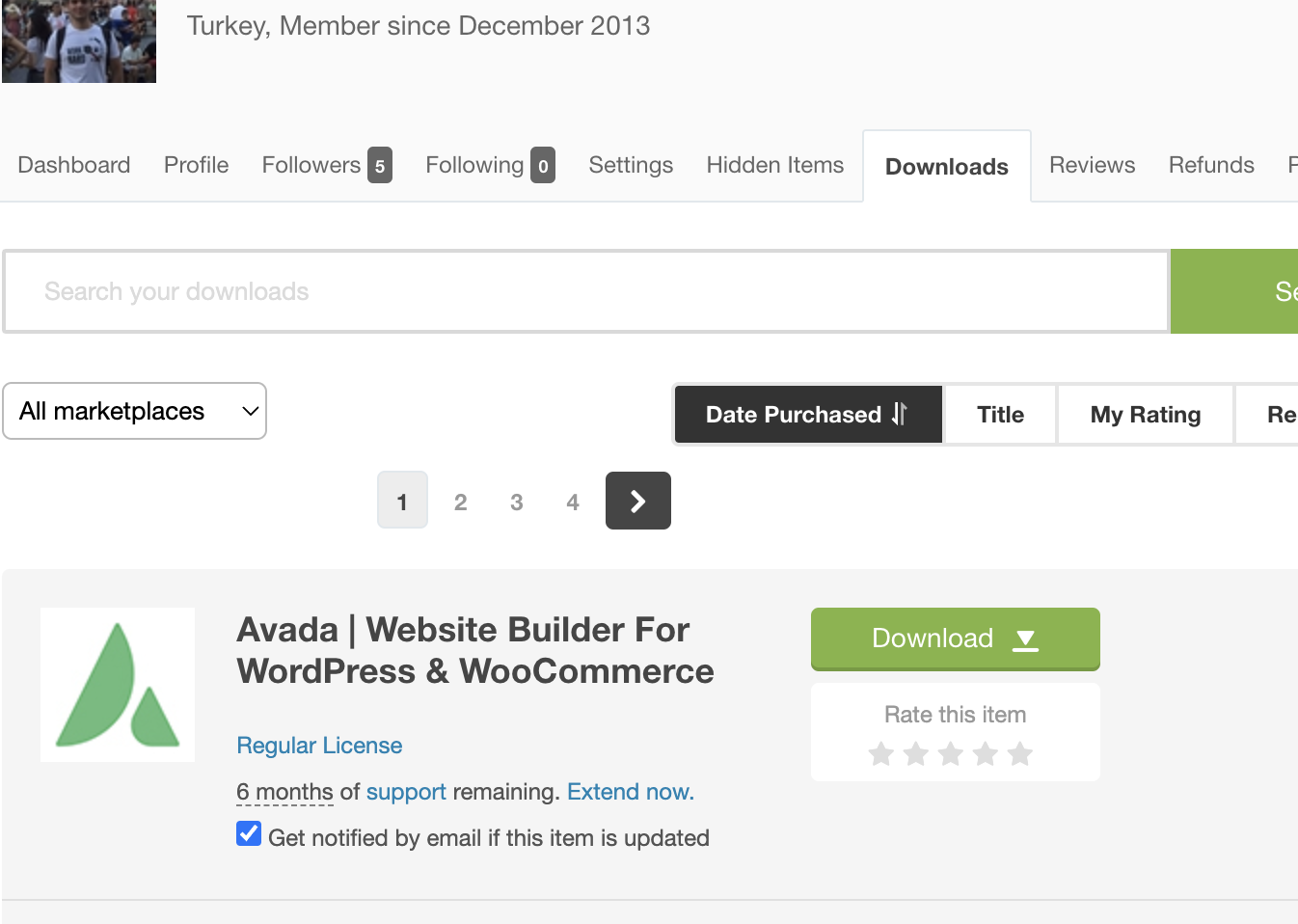The height and width of the screenshot is (924, 1298).
Task: Click the '6 months' support duration text
Action: [284, 792]
